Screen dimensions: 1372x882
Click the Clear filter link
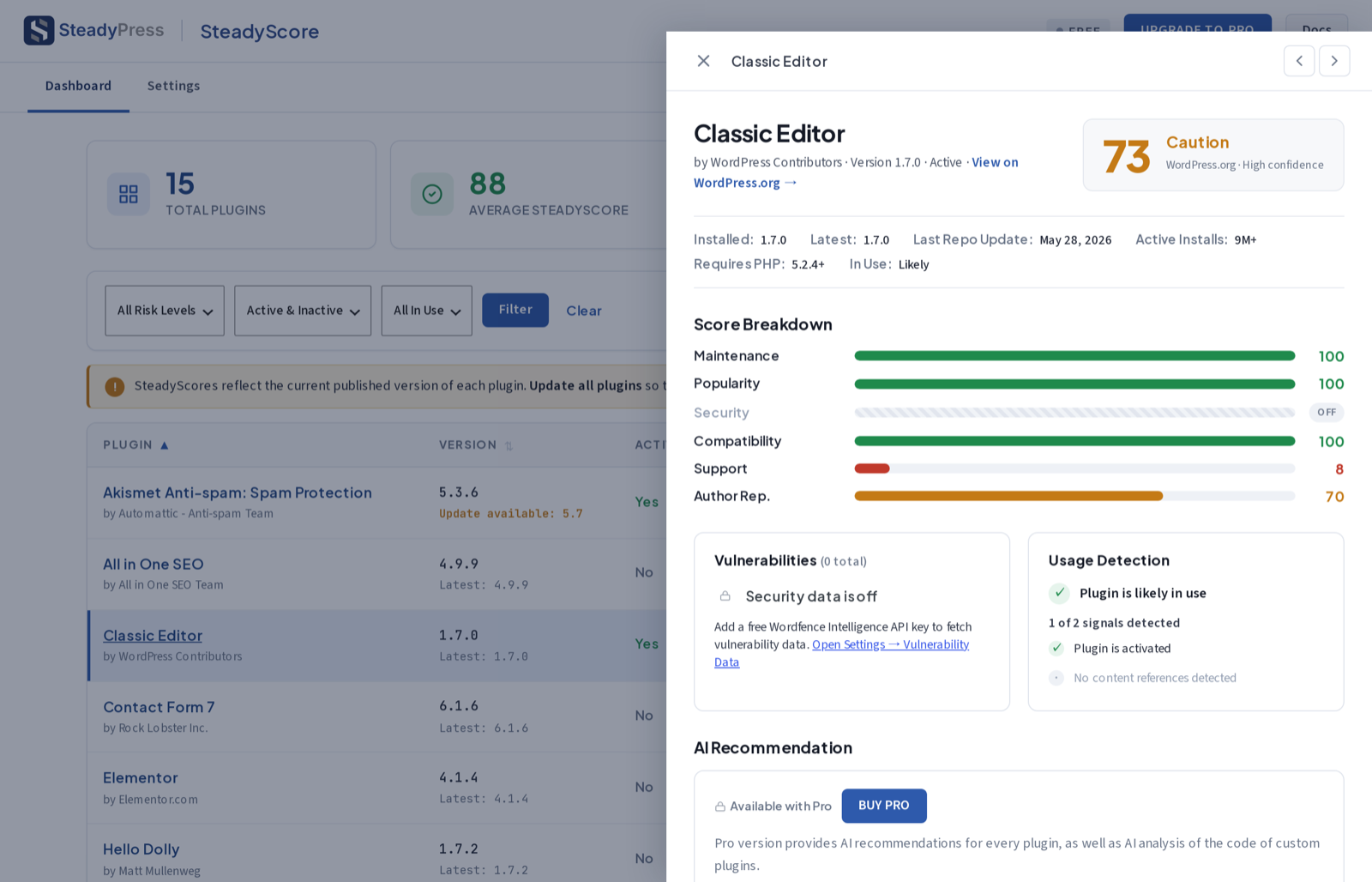(584, 311)
